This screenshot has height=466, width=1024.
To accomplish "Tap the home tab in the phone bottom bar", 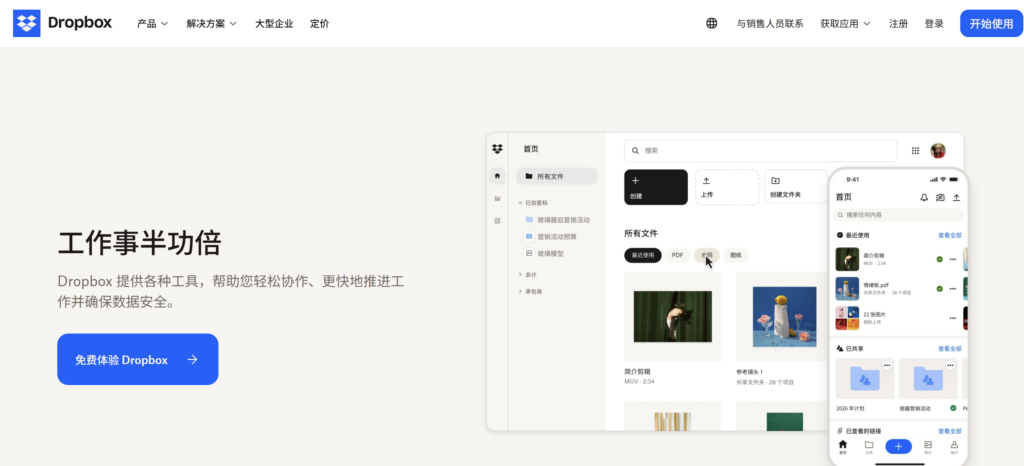I will pos(842,446).
